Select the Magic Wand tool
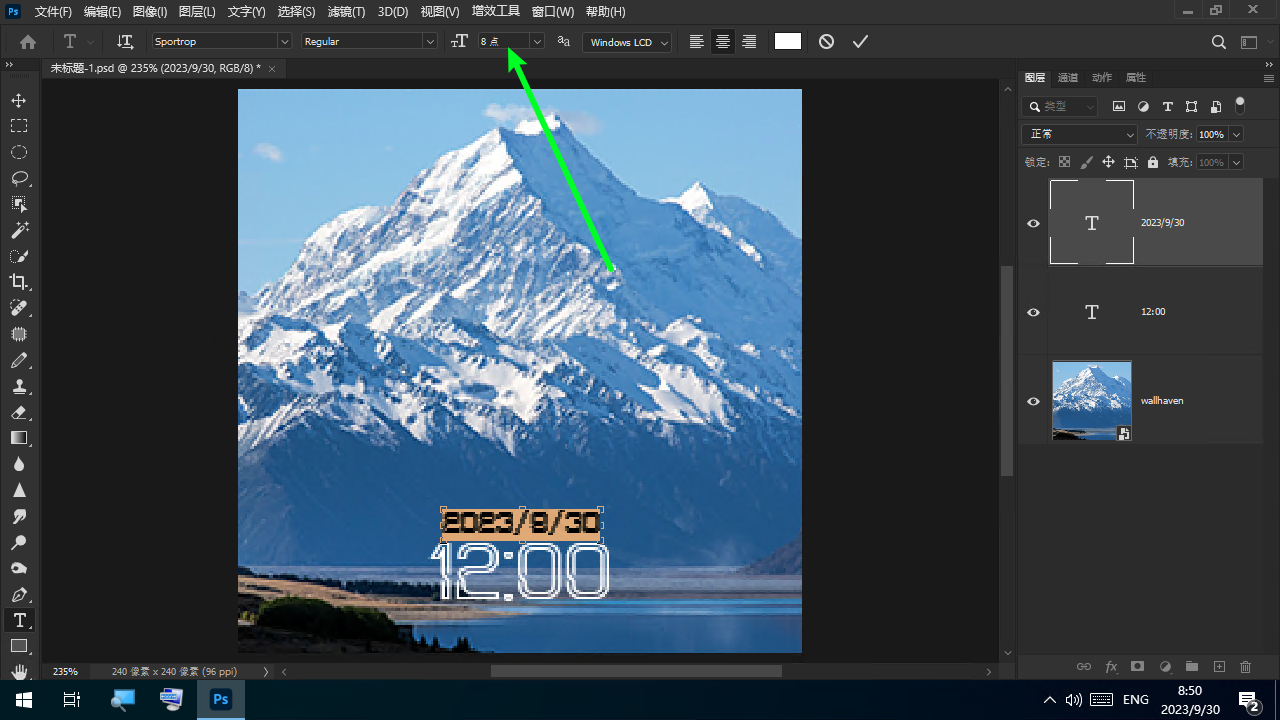 pos(19,230)
